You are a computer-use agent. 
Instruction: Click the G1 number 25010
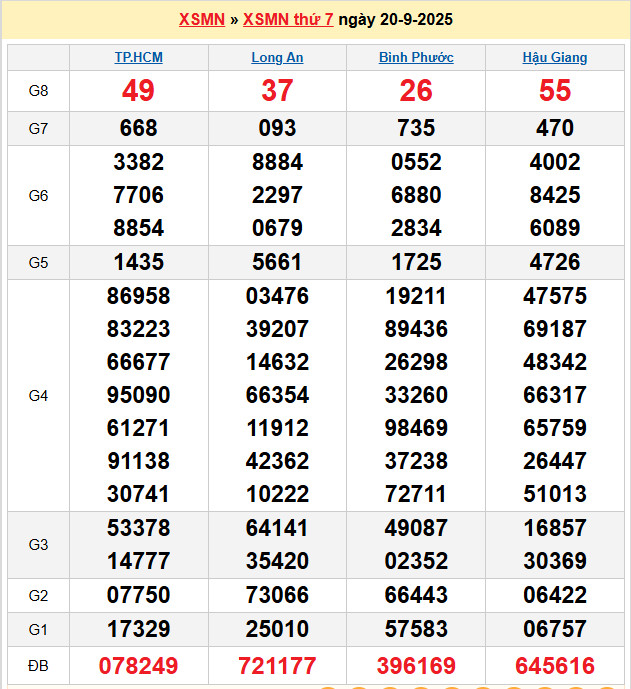pos(277,629)
